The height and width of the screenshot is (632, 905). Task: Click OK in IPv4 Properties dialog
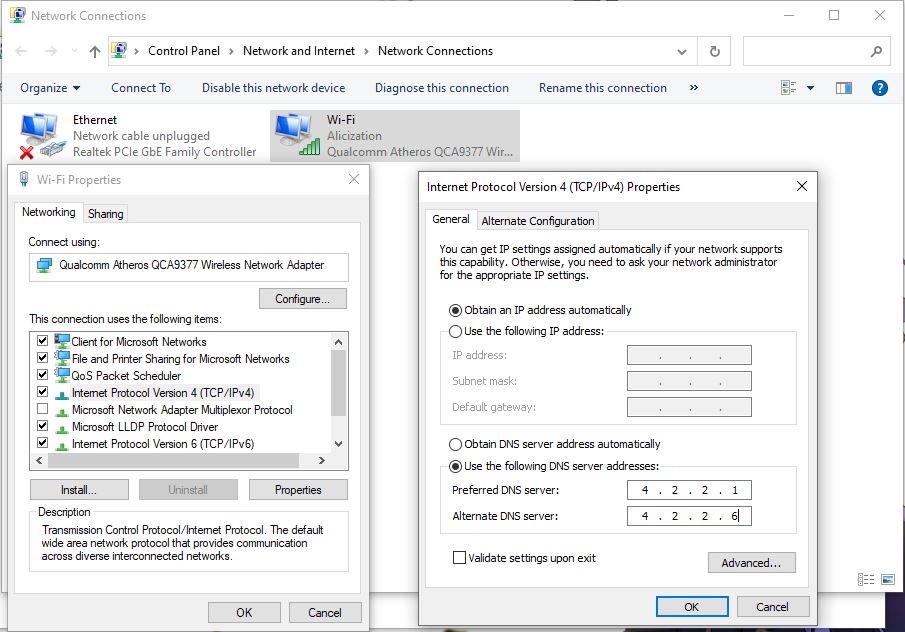692,607
